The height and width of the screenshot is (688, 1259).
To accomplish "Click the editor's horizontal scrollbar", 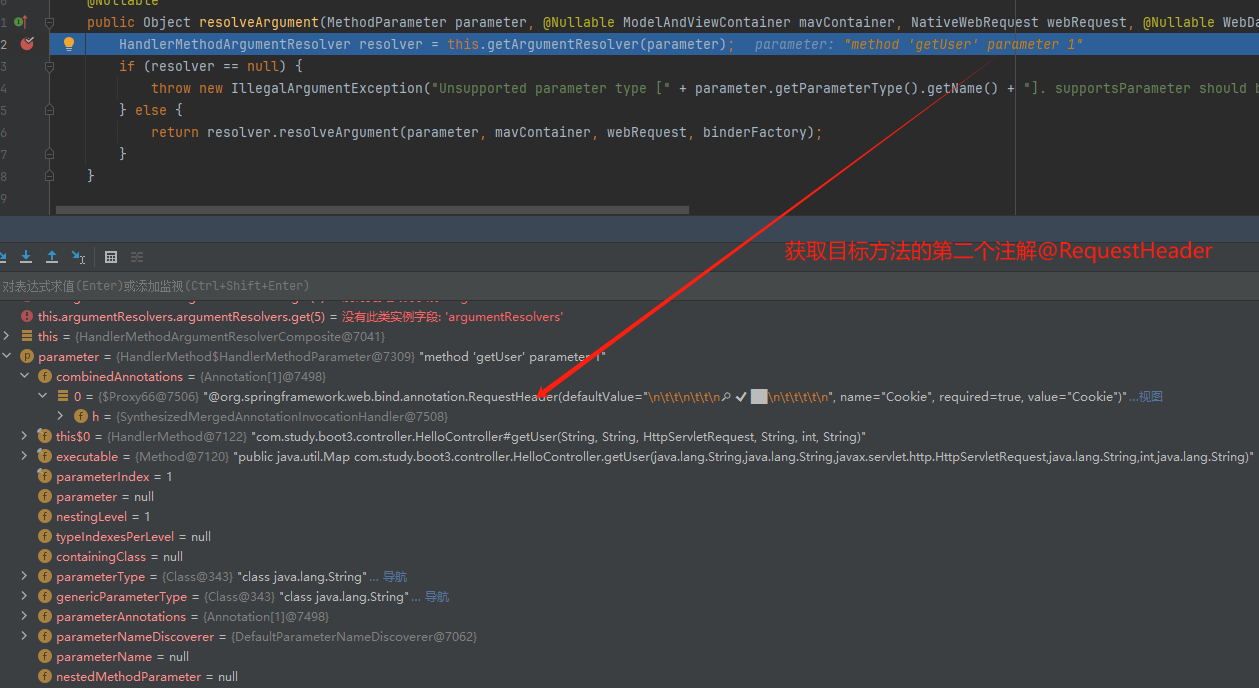I will pyautogui.click(x=372, y=210).
